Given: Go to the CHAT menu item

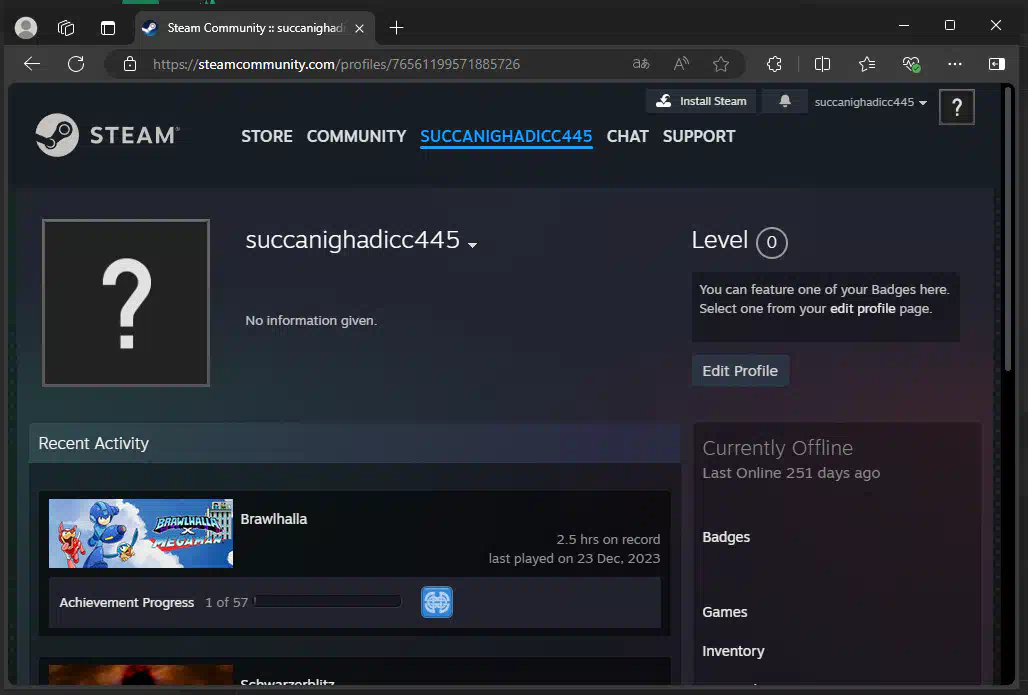Looking at the screenshot, I should (627, 136).
